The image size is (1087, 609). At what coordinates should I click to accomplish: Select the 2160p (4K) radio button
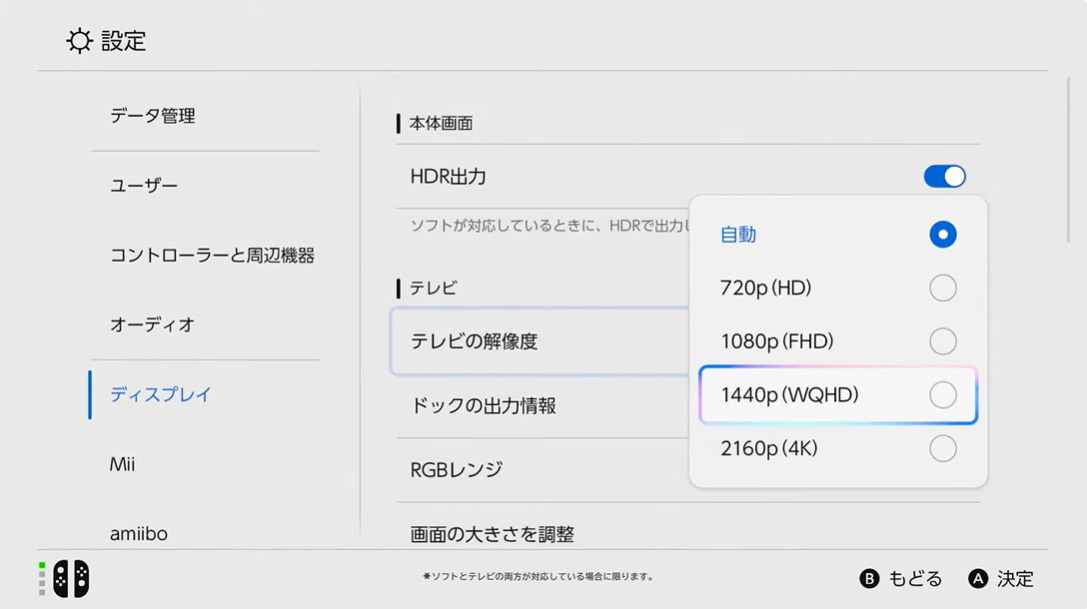(943, 448)
